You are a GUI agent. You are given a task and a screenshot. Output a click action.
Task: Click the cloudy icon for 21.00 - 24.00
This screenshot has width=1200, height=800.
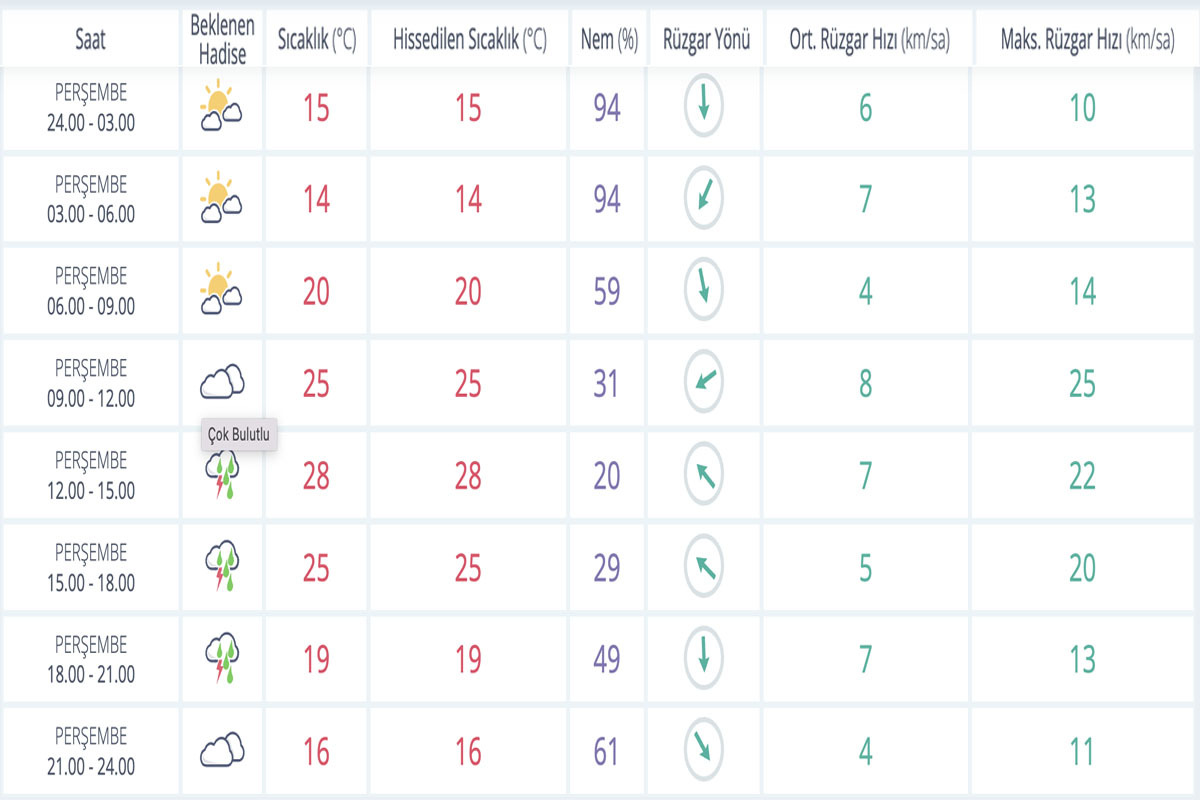tap(222, 751)
